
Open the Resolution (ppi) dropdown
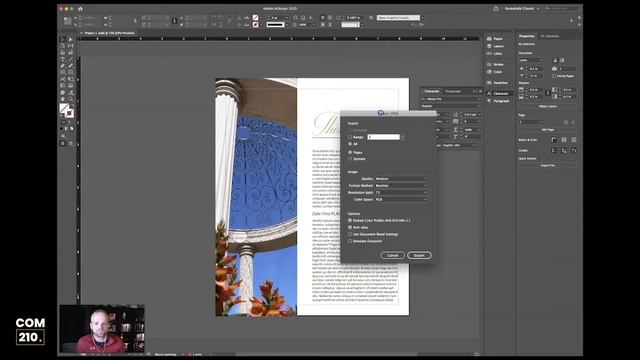401,193
